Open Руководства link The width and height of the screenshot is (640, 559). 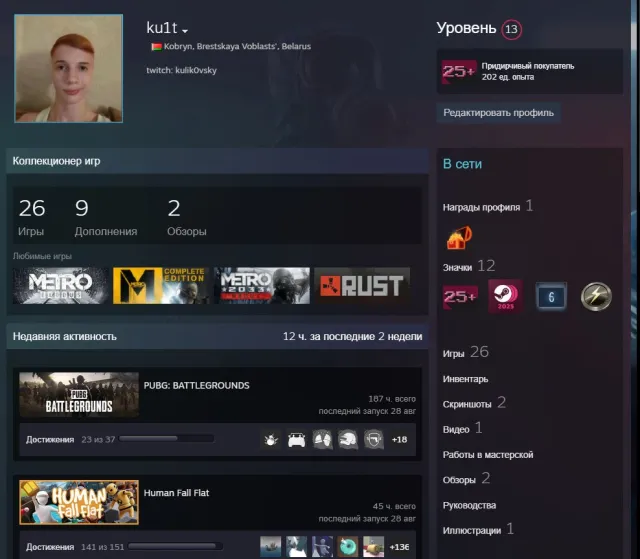pos(469,505)
